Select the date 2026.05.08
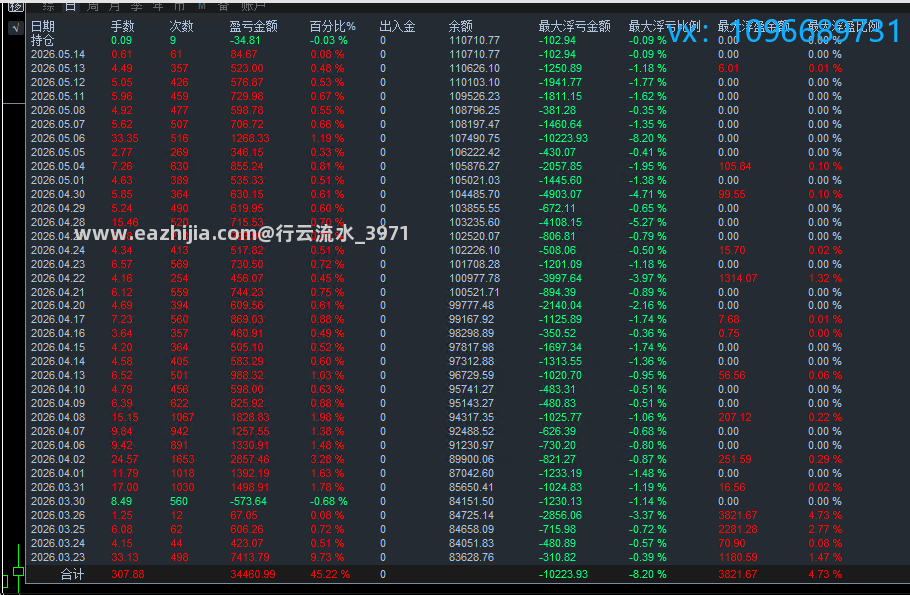 click(58, 110)
